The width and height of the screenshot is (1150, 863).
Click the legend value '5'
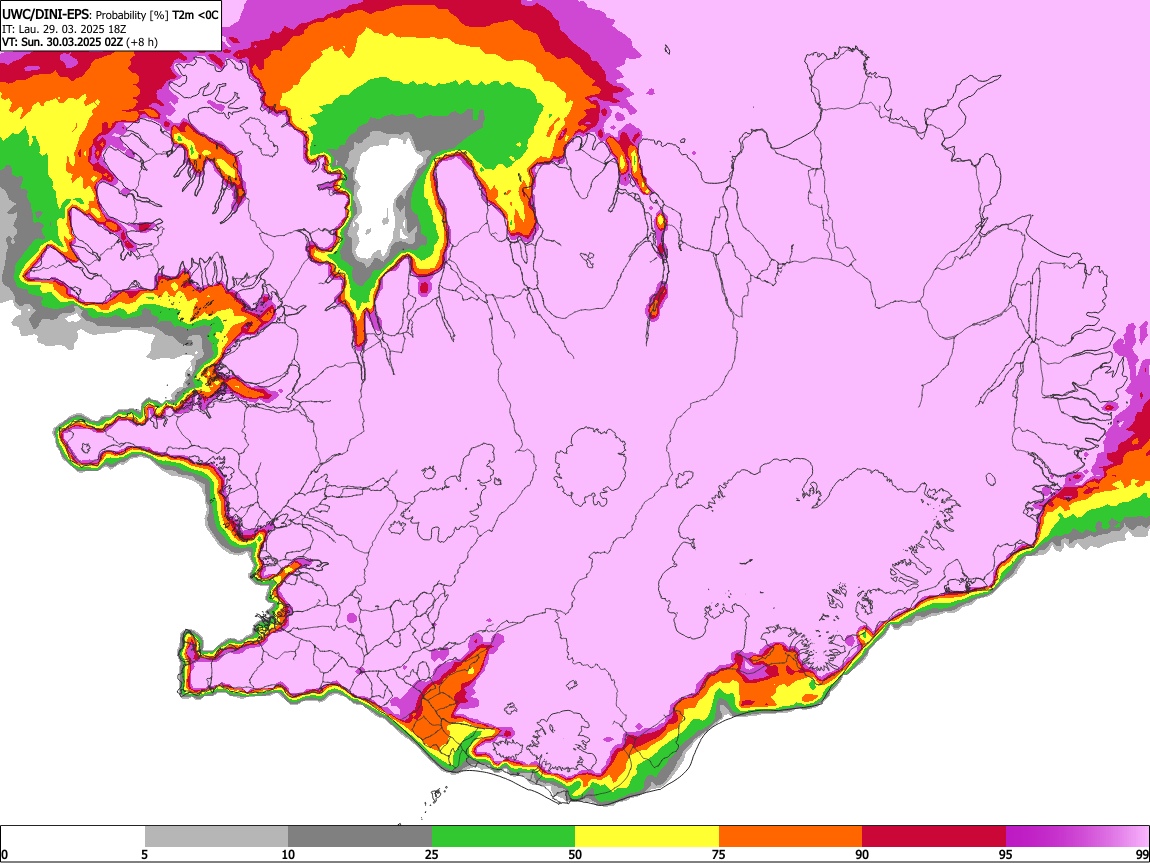click(x=144, y=854)
